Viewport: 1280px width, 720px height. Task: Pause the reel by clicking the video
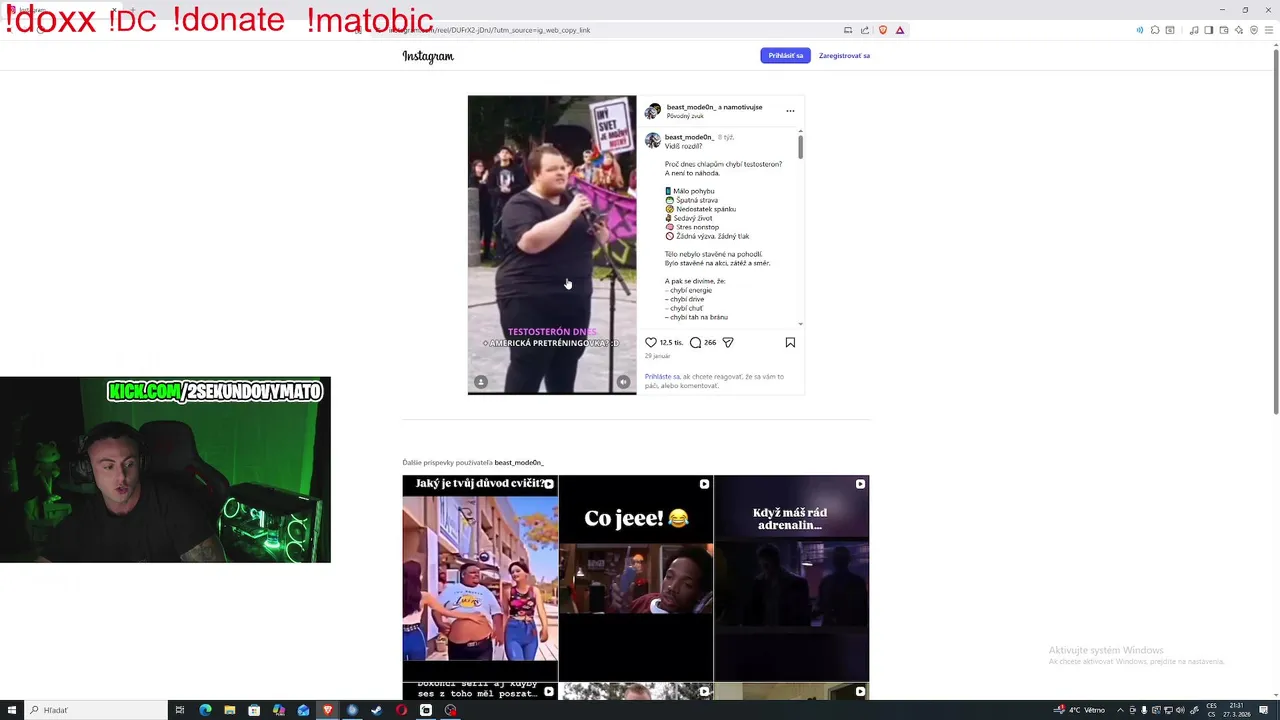point(552,245)
